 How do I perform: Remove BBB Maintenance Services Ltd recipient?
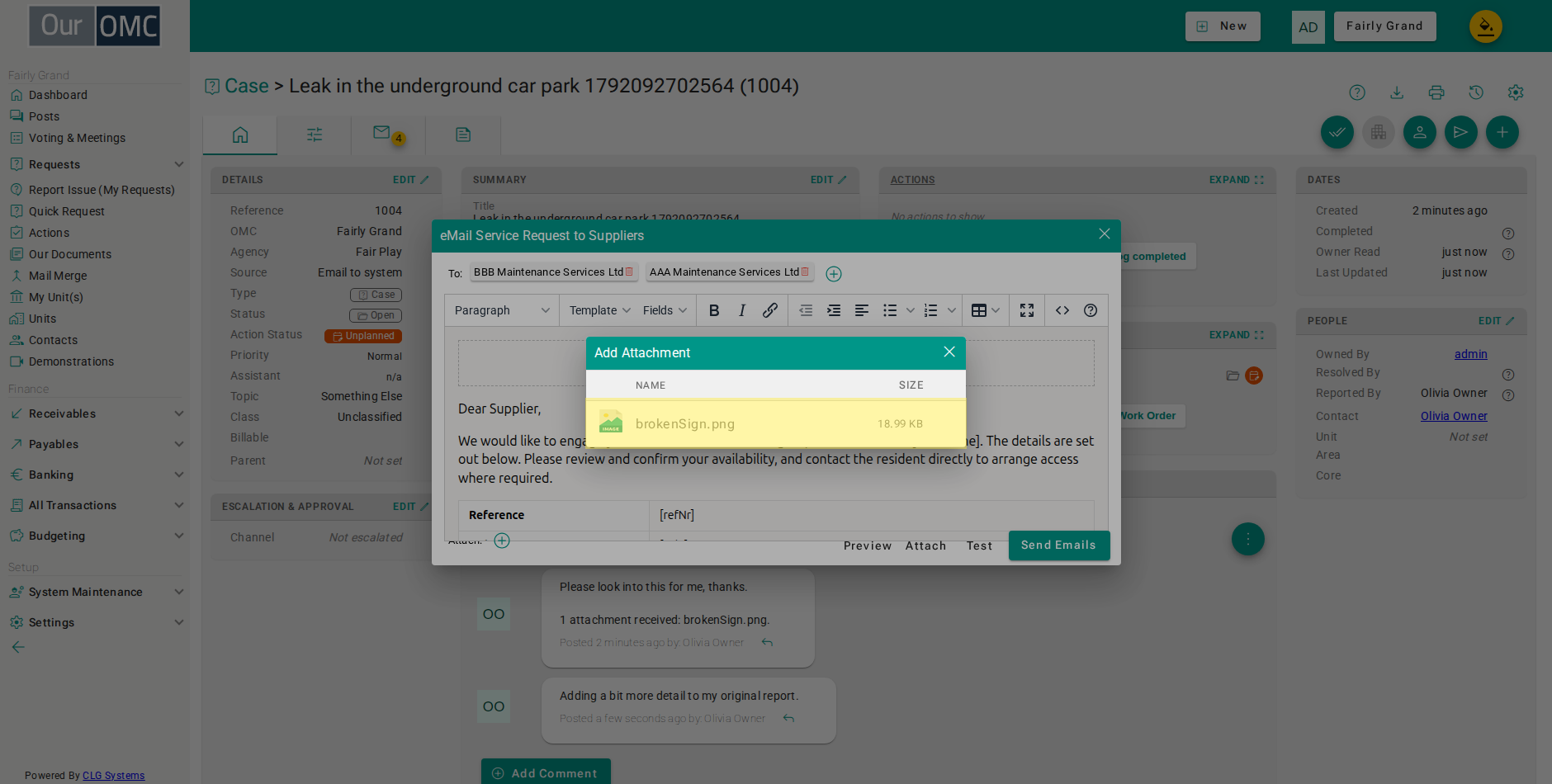coord(629,272)
